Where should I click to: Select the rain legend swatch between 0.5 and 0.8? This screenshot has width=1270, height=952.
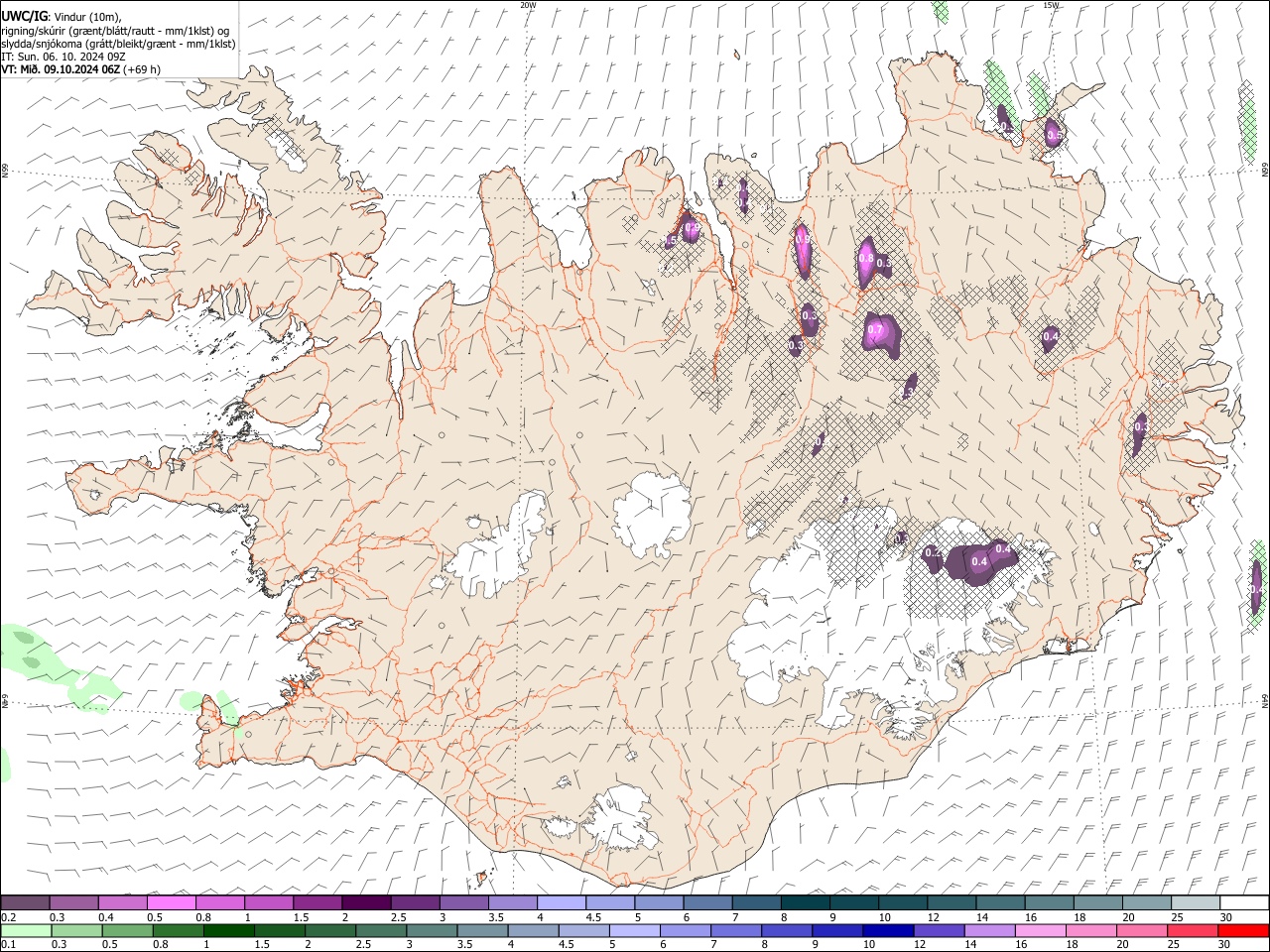coord(127,930)
